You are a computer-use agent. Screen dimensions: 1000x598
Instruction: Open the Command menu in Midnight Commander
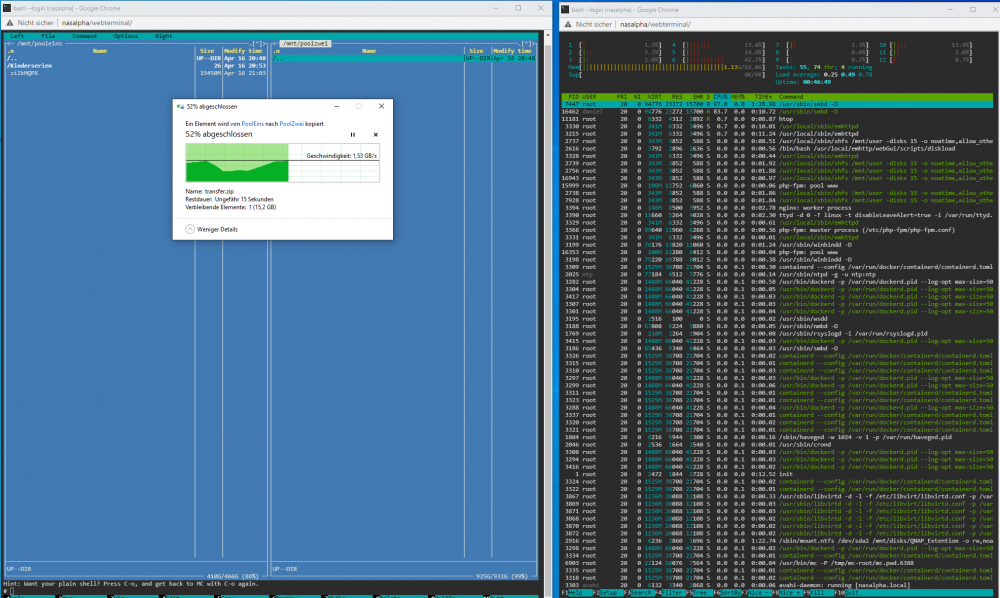(x=84, y=36)
